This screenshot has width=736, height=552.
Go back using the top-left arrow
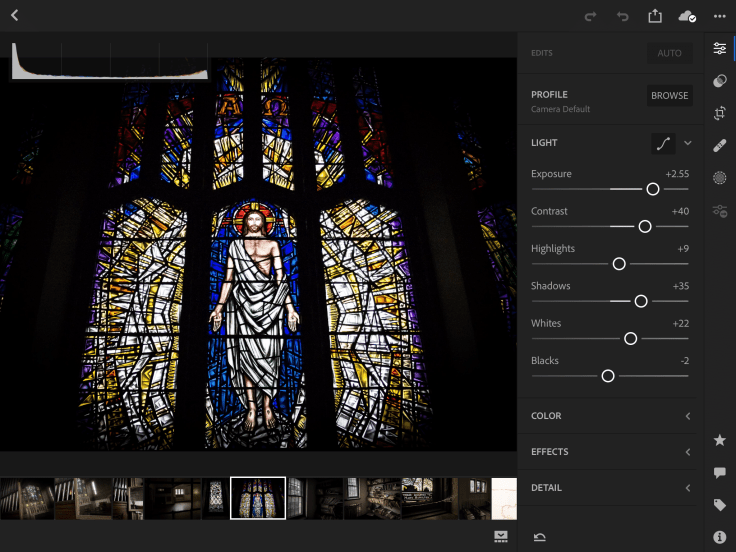pos(15,15)
